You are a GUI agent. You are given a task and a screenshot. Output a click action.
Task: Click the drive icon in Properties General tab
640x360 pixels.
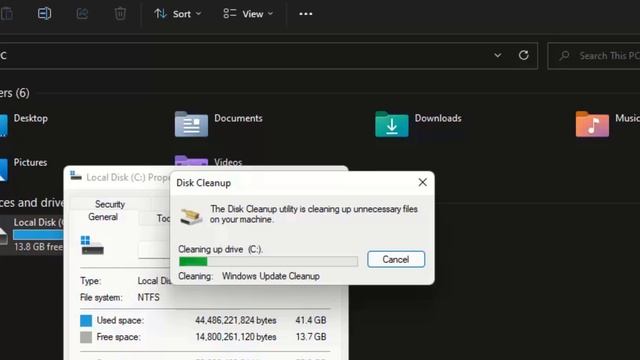click(x=92, y=245)
